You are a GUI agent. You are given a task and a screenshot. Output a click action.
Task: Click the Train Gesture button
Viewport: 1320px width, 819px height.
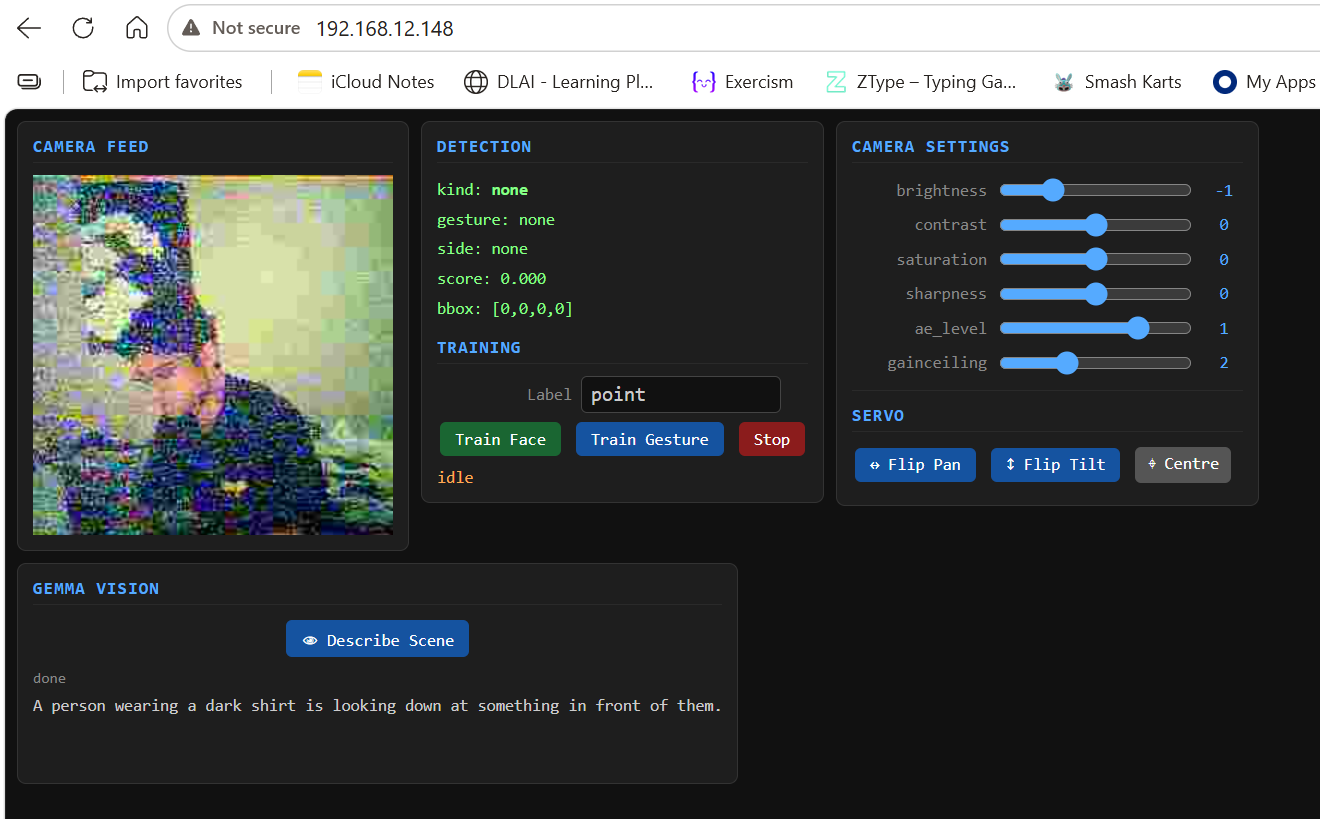point(650,439)
